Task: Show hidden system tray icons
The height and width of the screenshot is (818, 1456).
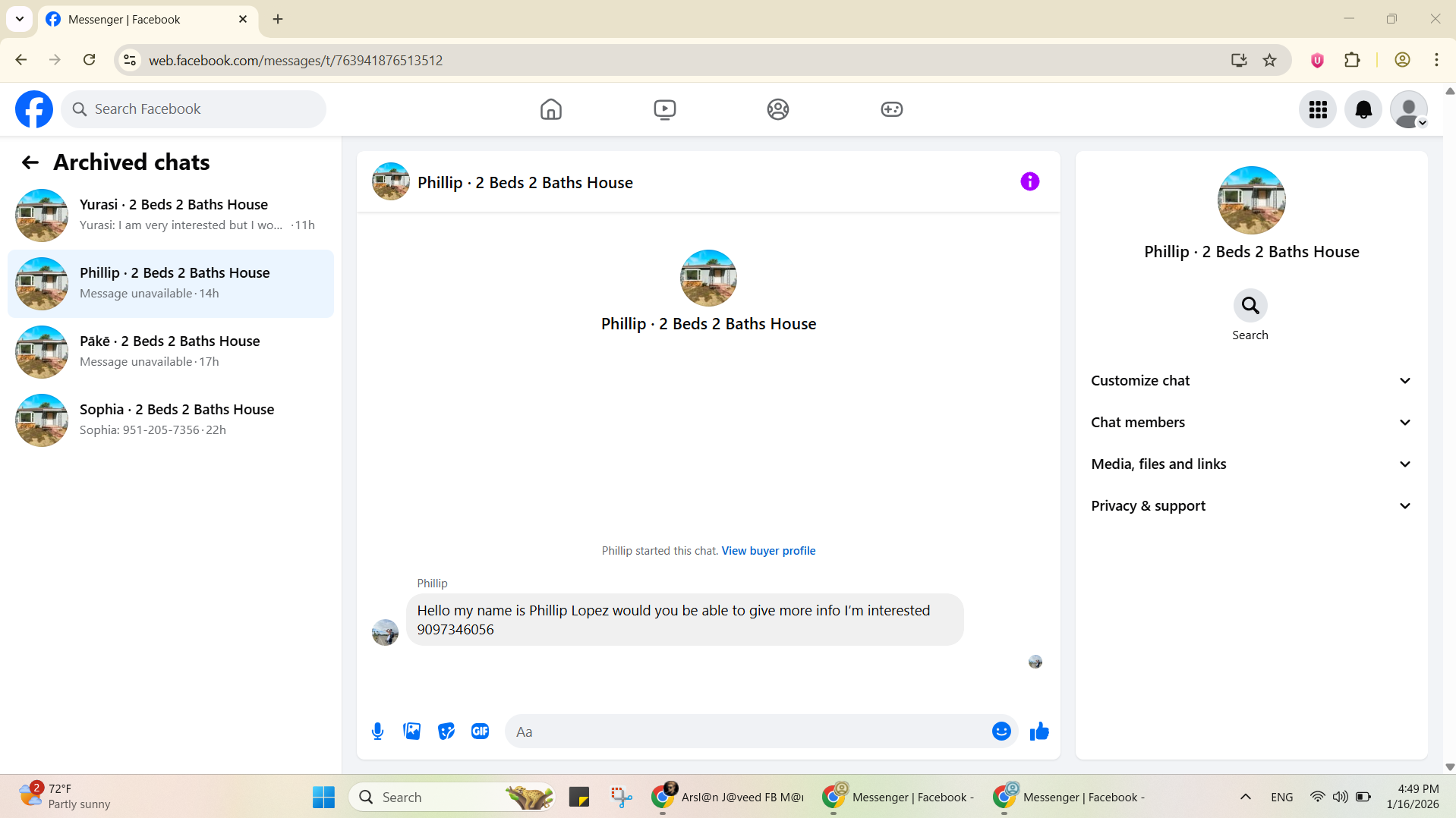Action: click(1246, 797)
